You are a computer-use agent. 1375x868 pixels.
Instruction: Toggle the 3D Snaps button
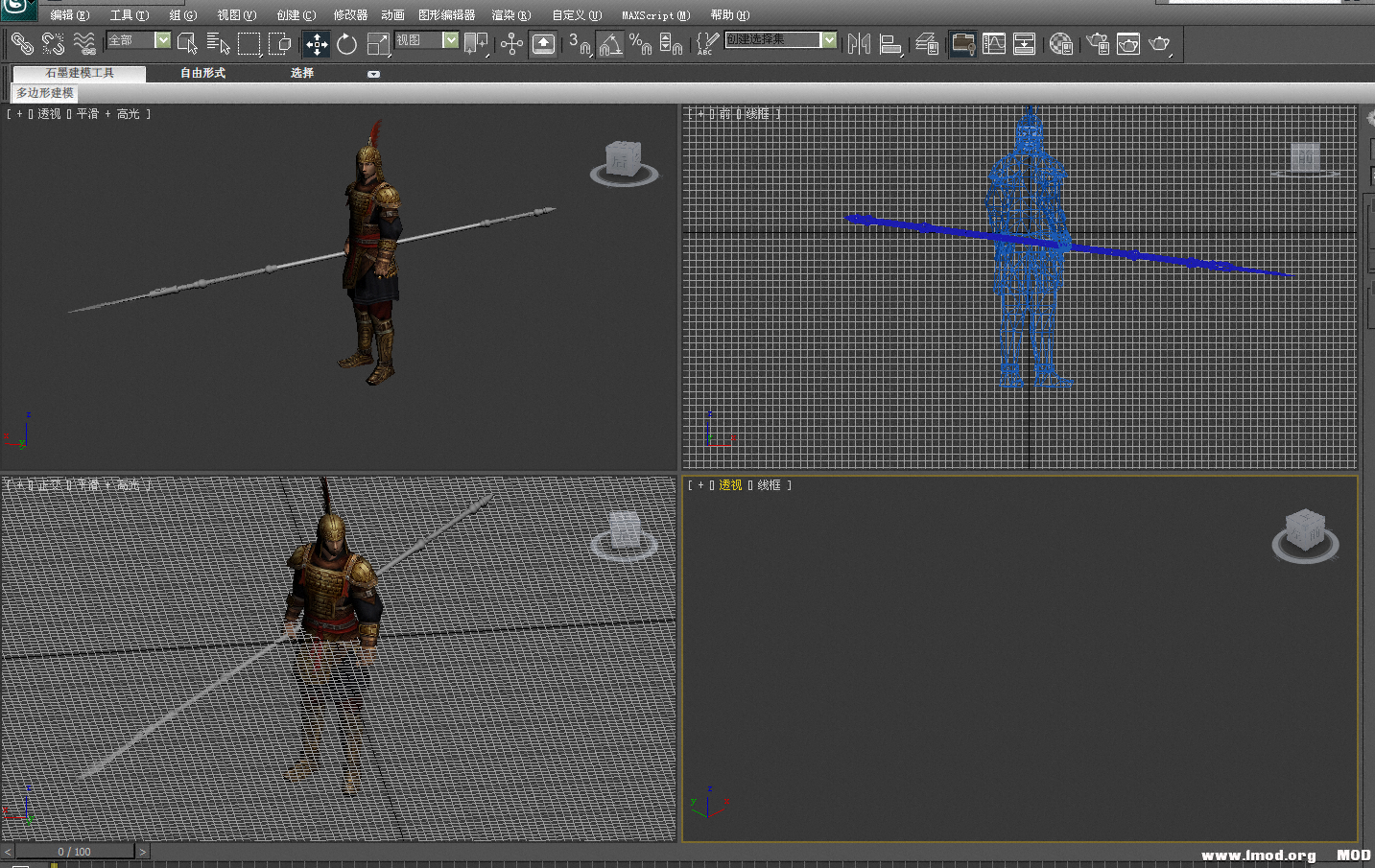[579, 44]
